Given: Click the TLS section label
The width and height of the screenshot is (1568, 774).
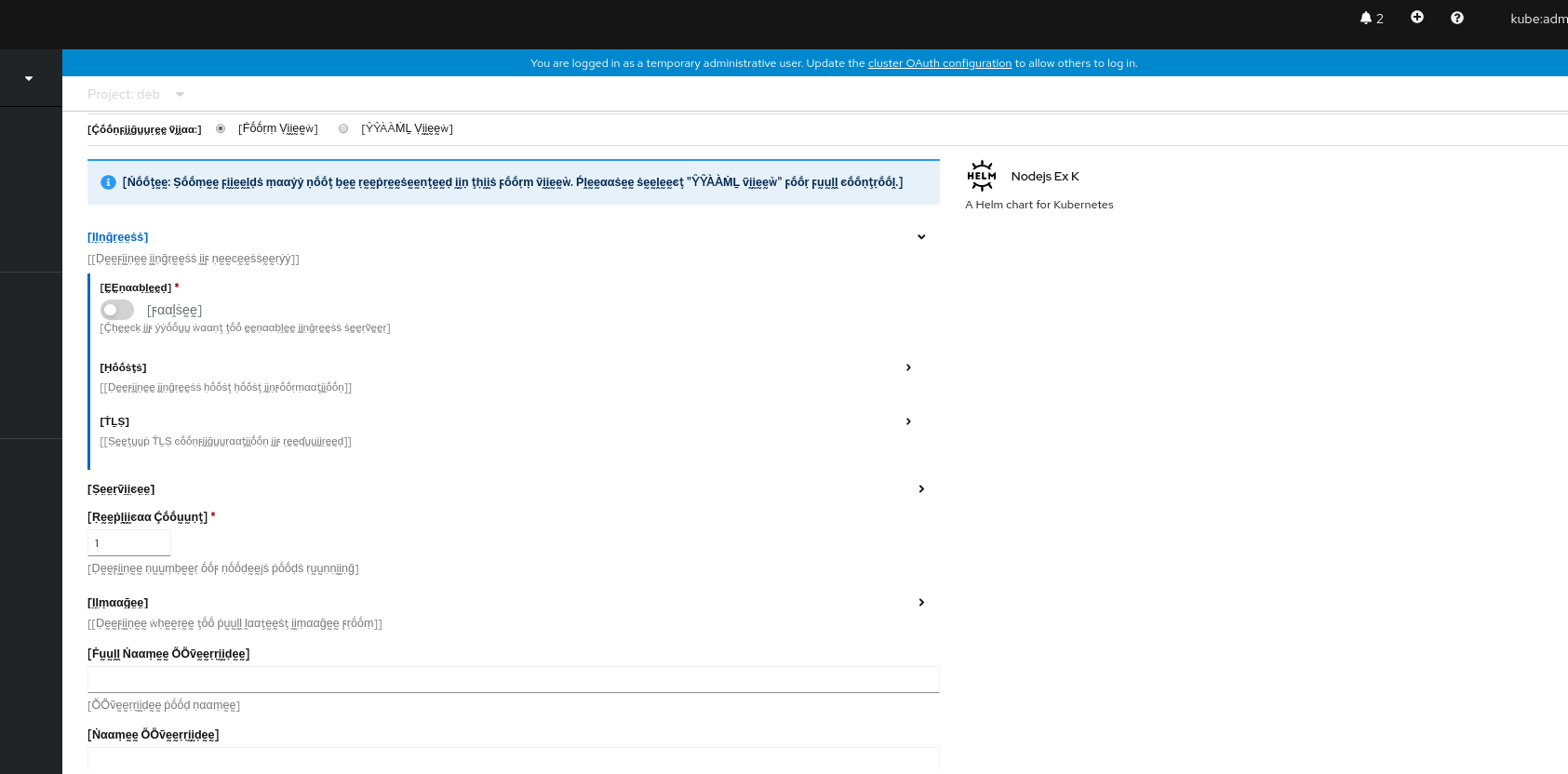Looking at the screenshot, I should coord(114,421).
